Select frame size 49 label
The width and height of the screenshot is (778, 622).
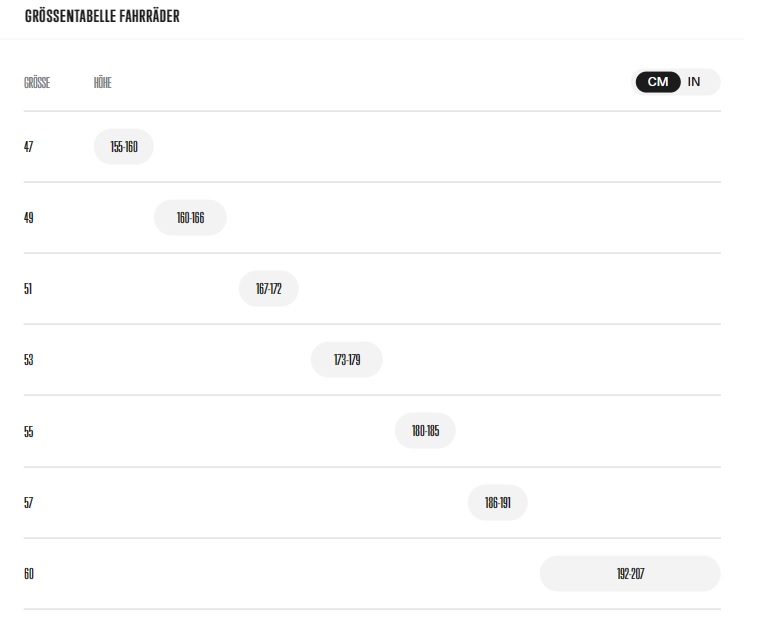[29, 218]
